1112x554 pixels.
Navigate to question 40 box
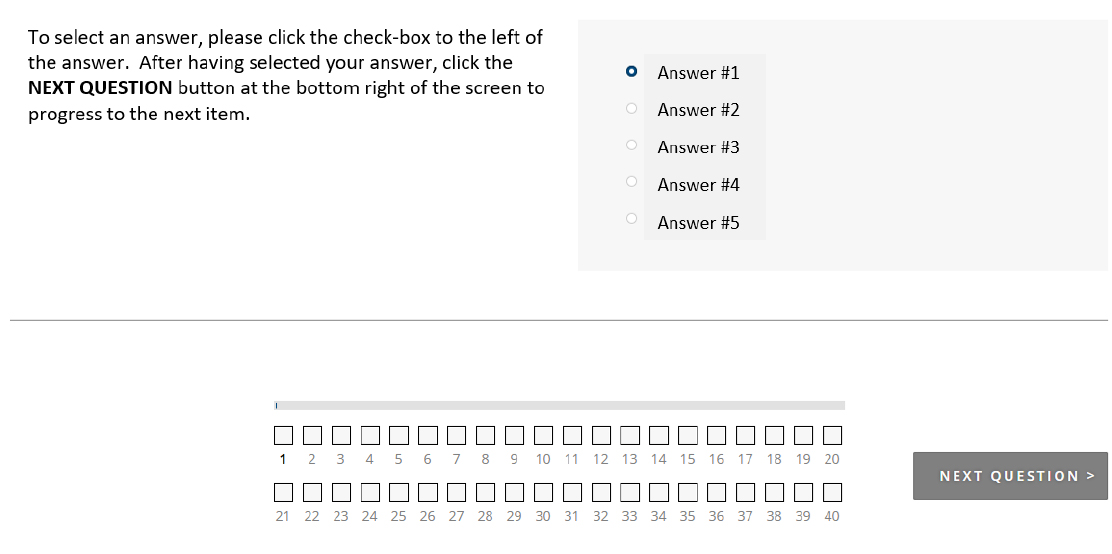tap(832, 492)
